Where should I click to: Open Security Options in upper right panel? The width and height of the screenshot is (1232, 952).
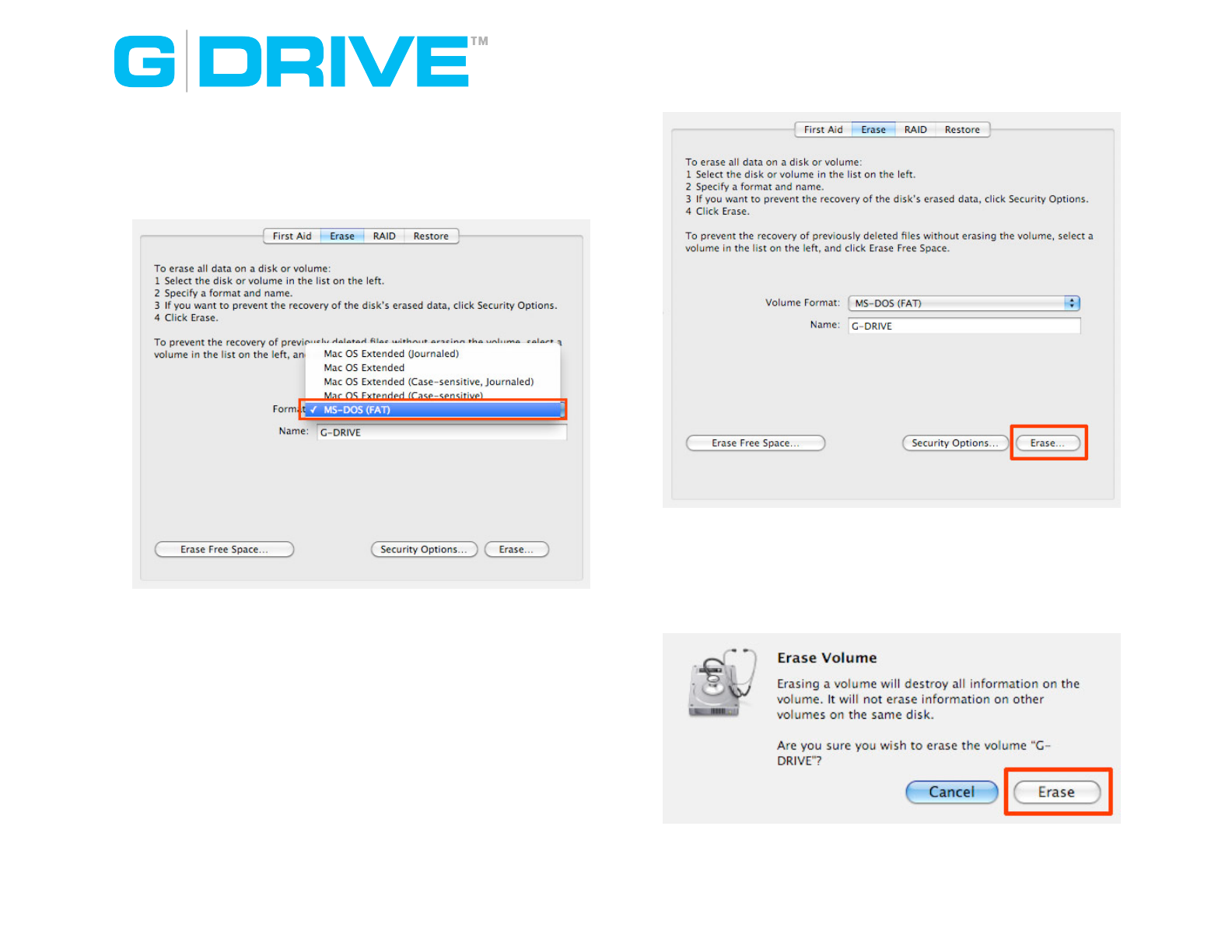(x=955, y=443)
